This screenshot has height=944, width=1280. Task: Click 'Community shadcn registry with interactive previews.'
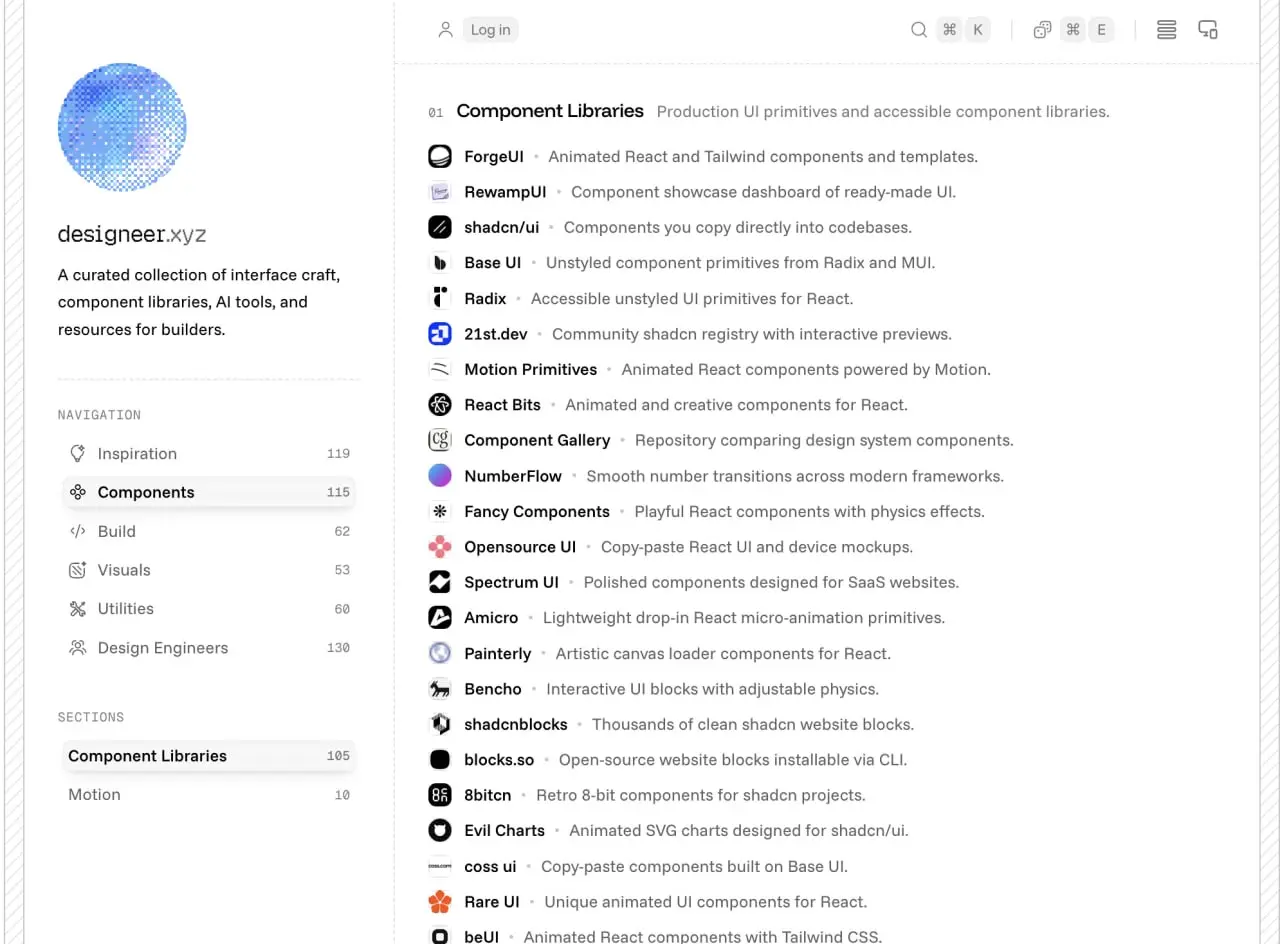pos(752,334)
